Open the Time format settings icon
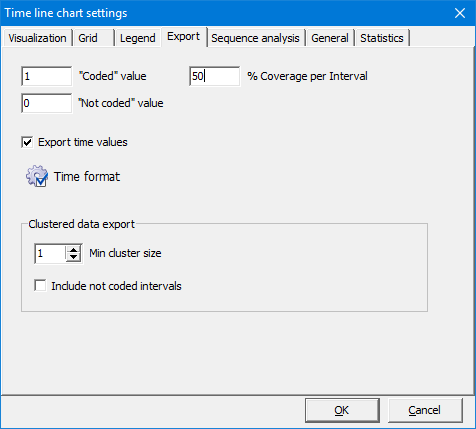Image resolution: width=476 pixels, height=429 pixels. tap(37, 176)
